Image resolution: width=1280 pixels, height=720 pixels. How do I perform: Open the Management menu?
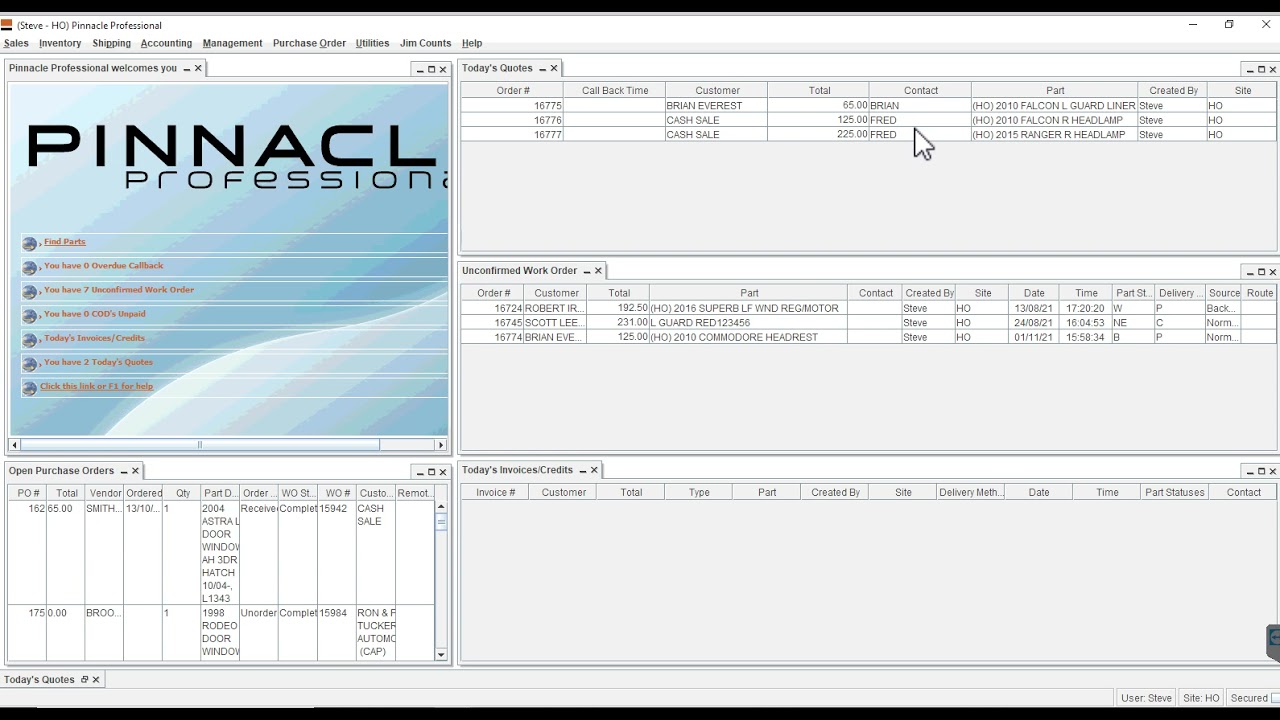coord(232,43)
